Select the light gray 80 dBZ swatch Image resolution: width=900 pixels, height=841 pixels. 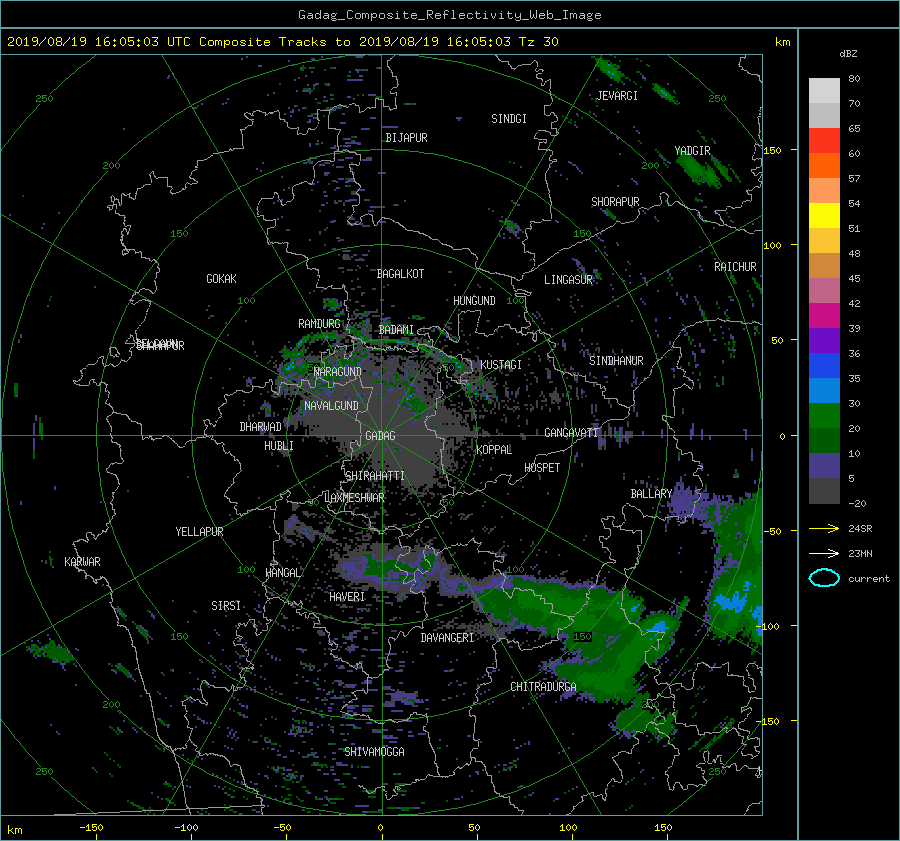click(824, 91)
